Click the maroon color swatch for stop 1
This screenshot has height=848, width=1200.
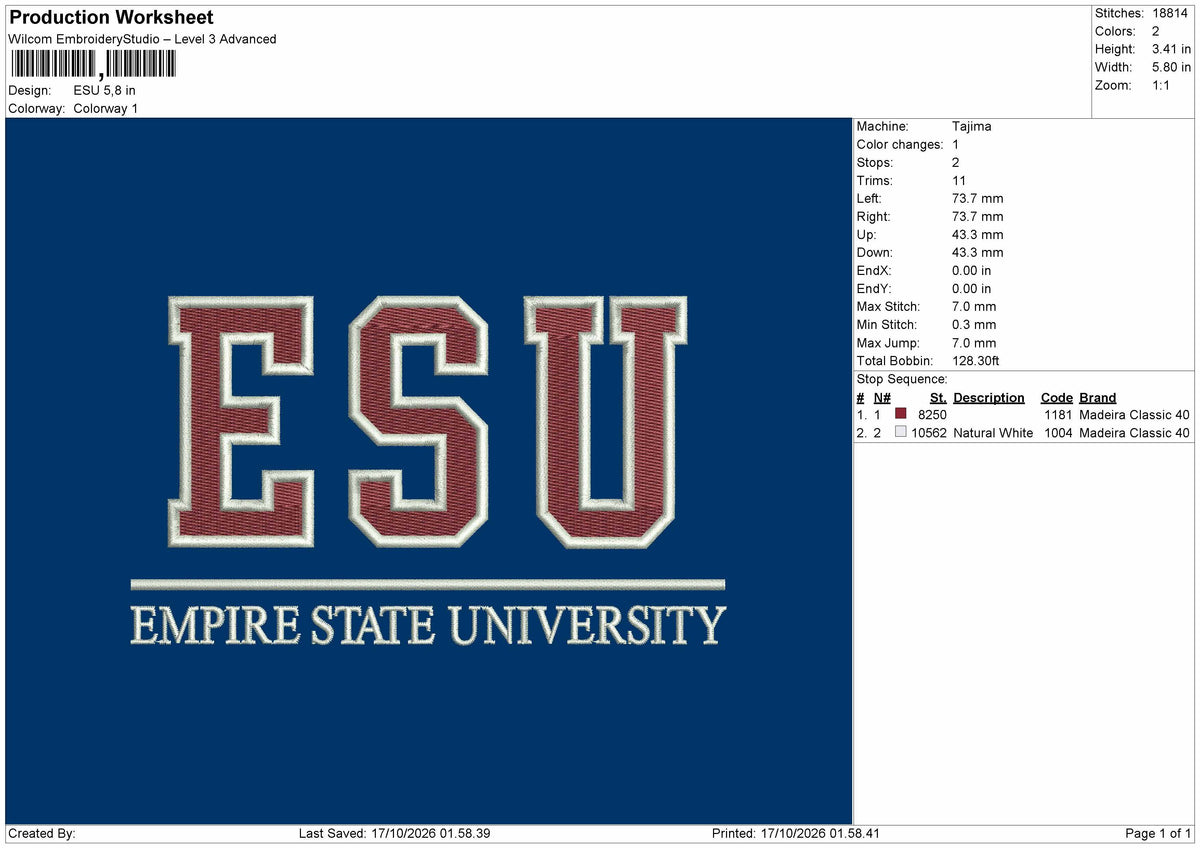[901, 414]
